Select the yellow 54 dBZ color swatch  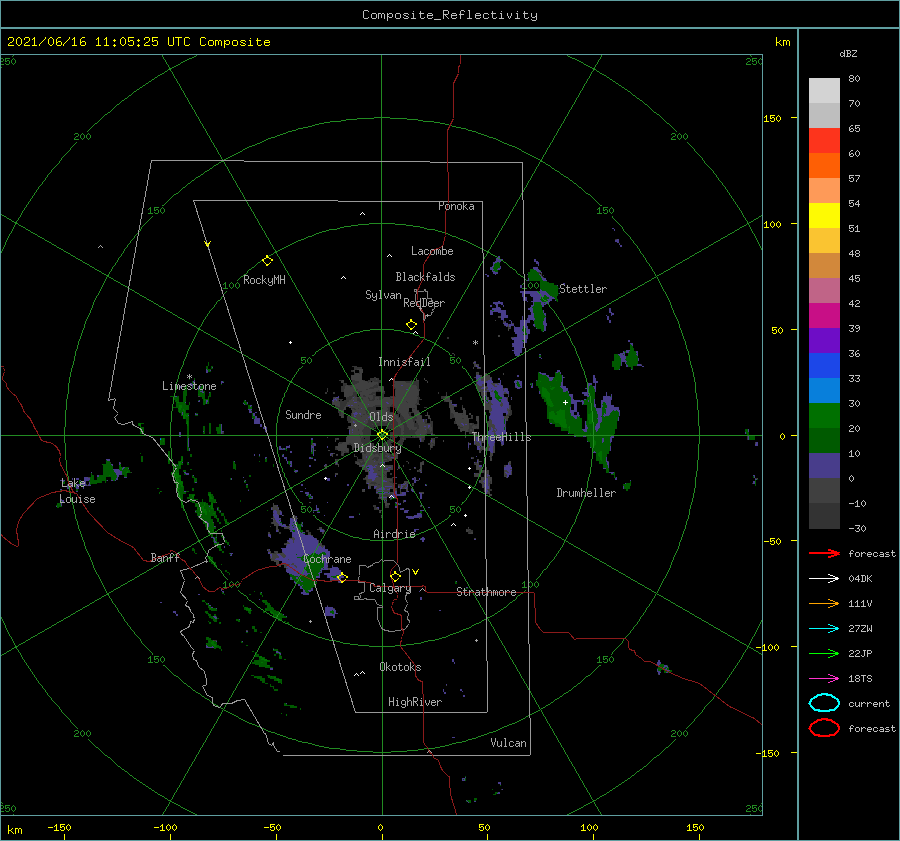[x=824, y=215]
